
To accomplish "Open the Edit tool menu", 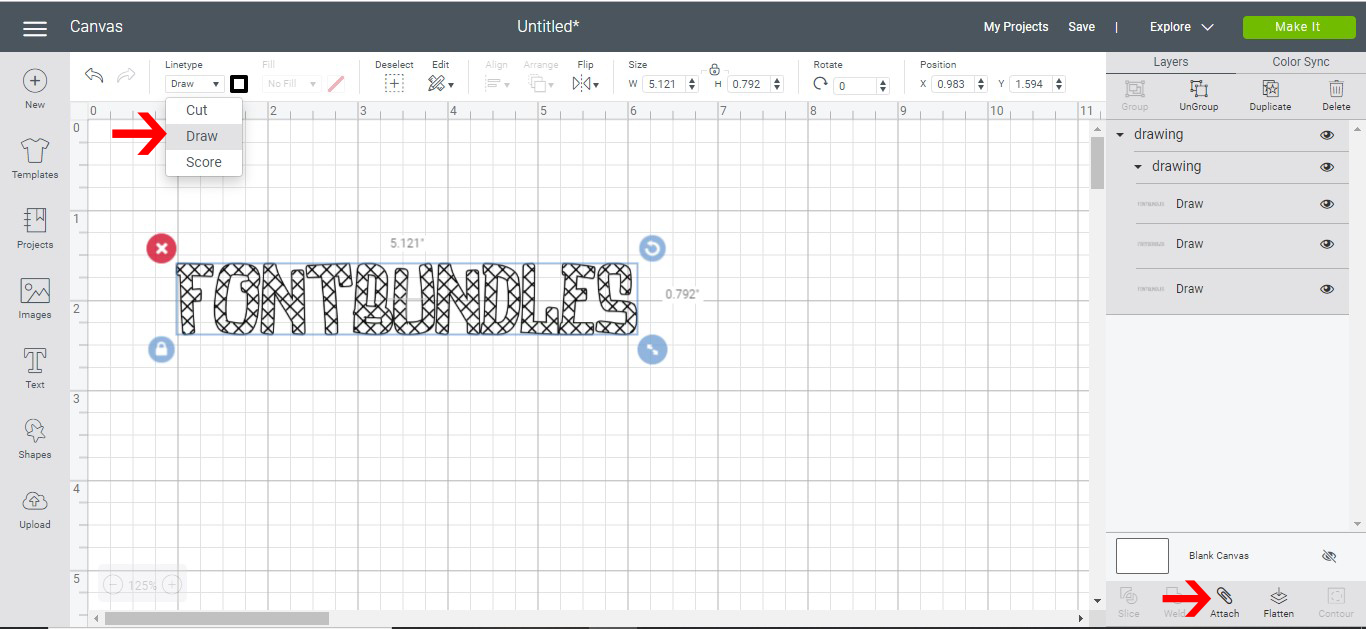I will (440, 84).
